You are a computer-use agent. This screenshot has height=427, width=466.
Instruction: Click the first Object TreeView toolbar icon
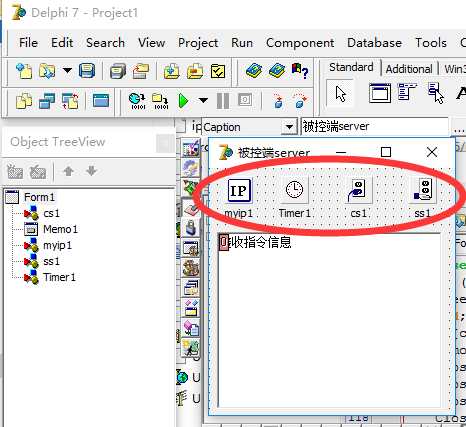15,171
